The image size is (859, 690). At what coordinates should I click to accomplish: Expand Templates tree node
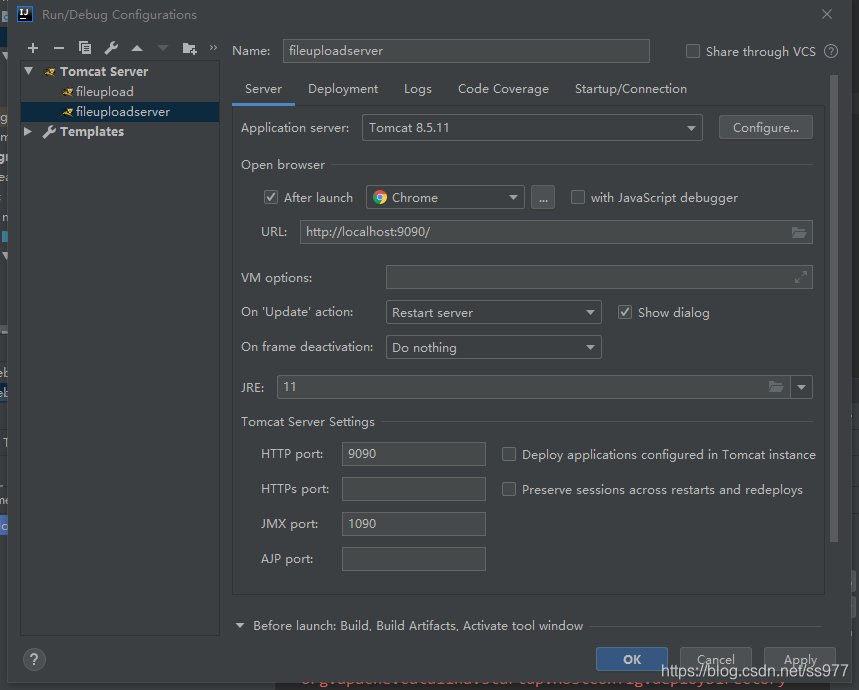(28, 131)
